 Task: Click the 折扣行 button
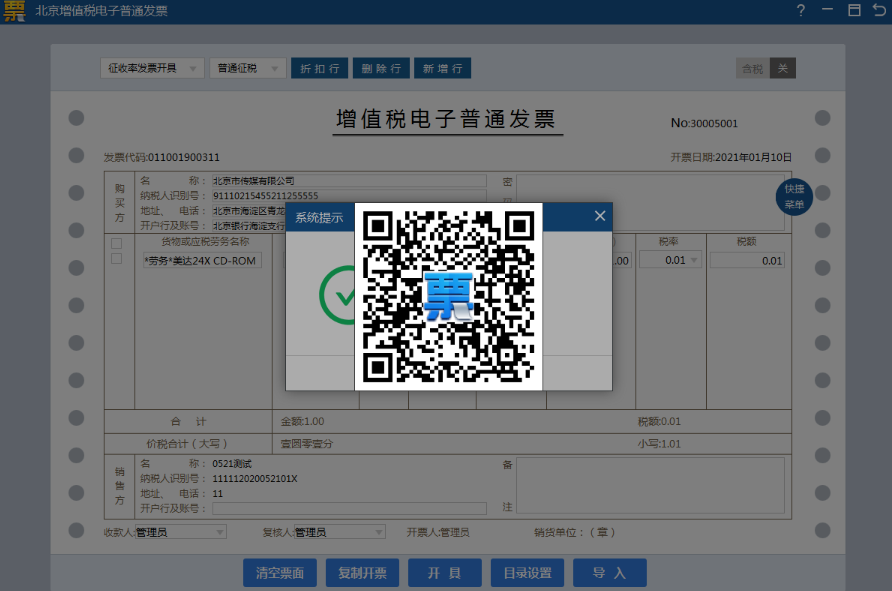[320, 68]
